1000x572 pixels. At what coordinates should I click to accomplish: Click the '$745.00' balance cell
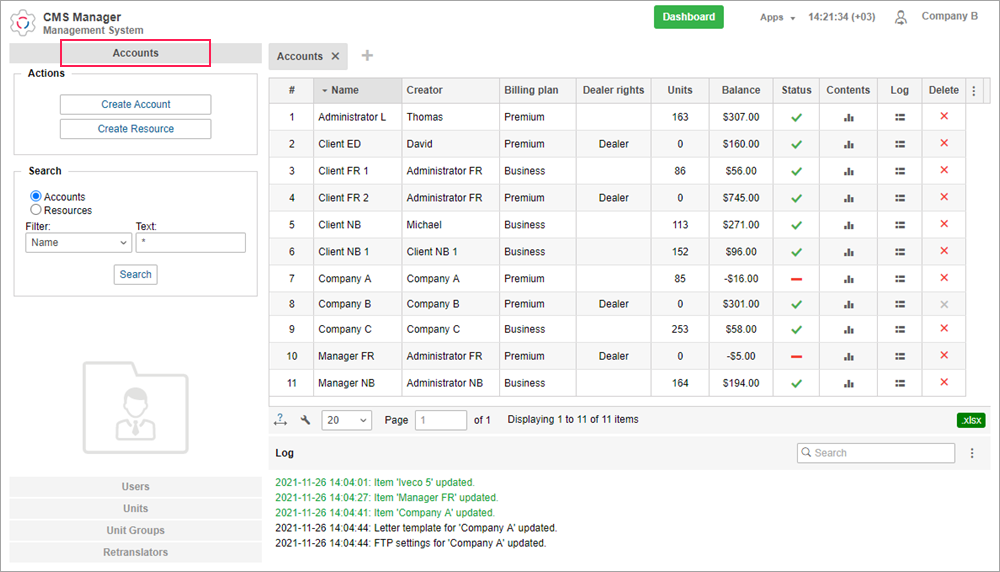click(x=740, y=198)
